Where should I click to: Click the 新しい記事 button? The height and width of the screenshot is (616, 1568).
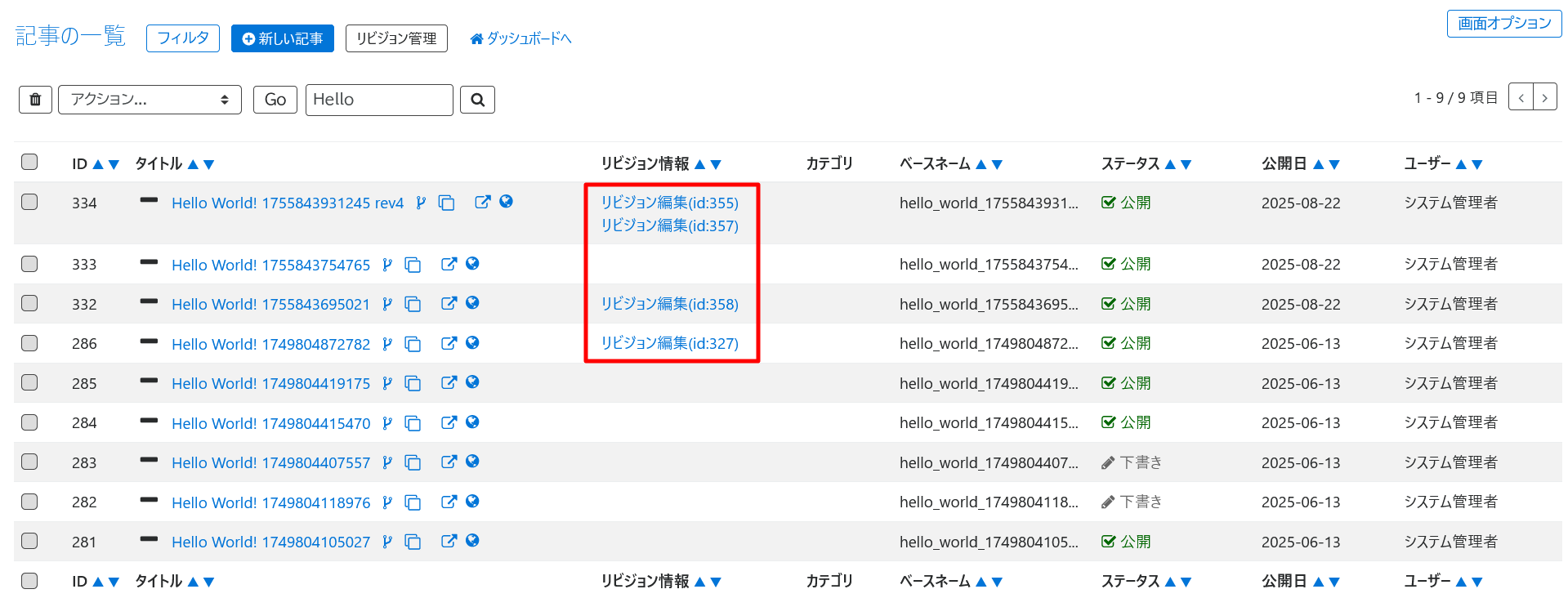282,38
